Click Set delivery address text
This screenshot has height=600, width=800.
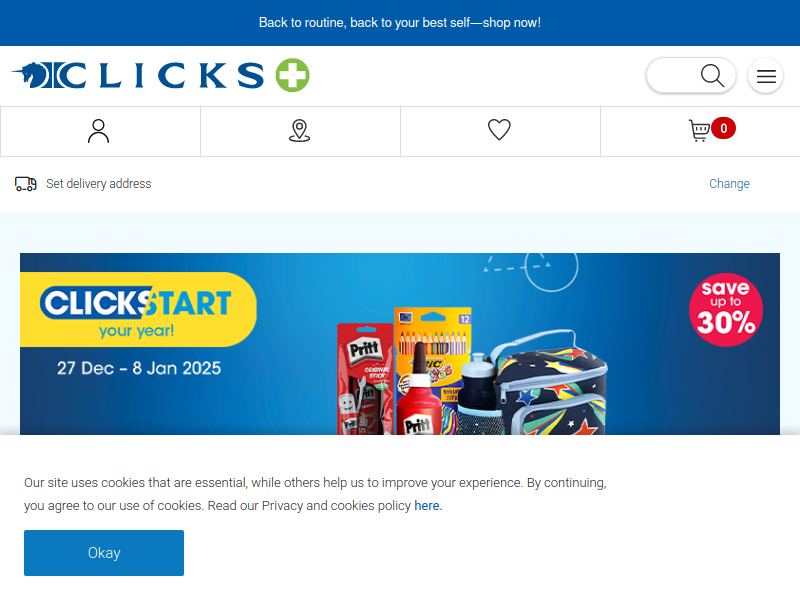coord(98,184)
